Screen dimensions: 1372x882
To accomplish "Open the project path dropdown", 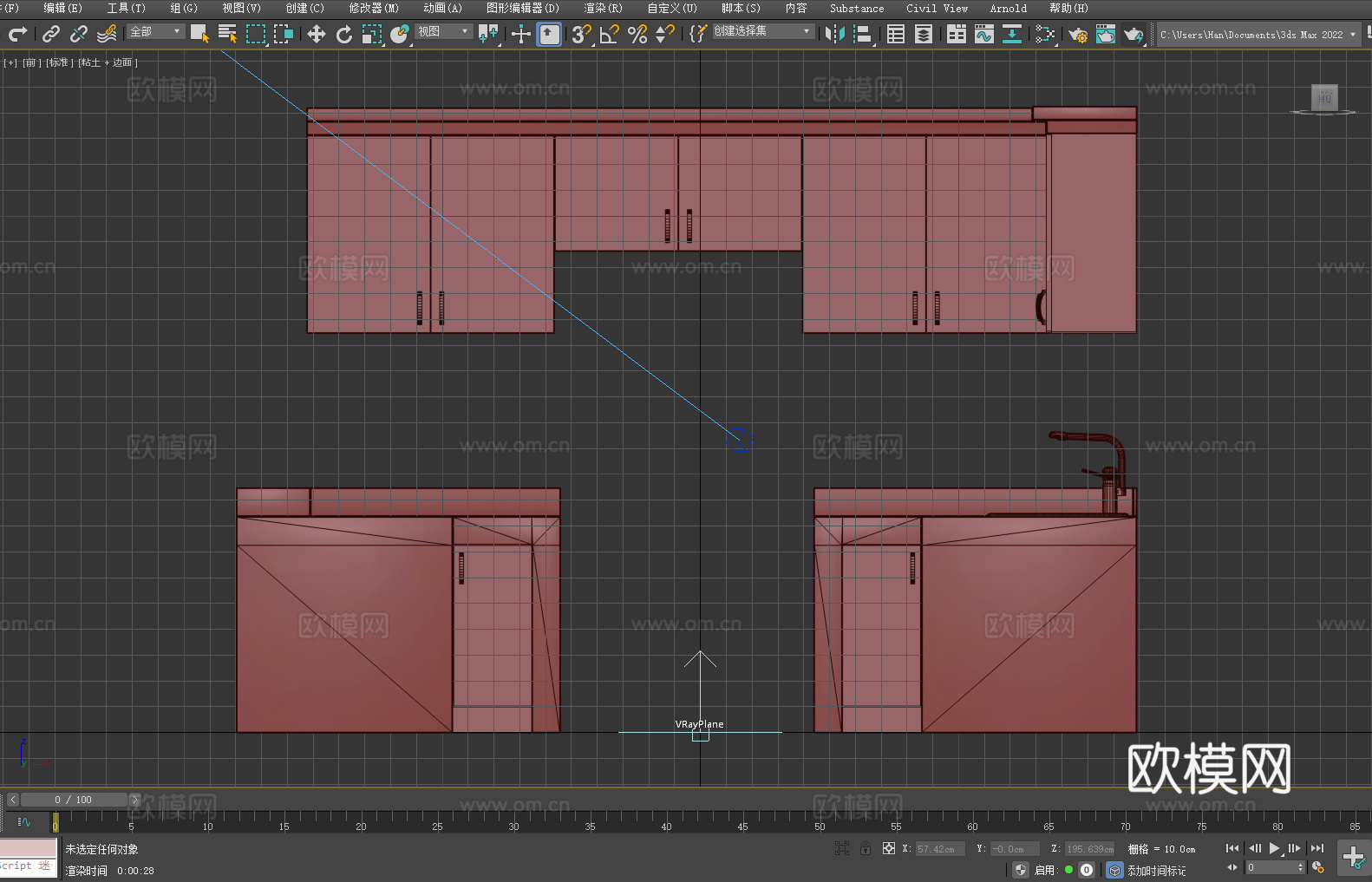I will pos(1258,35).
